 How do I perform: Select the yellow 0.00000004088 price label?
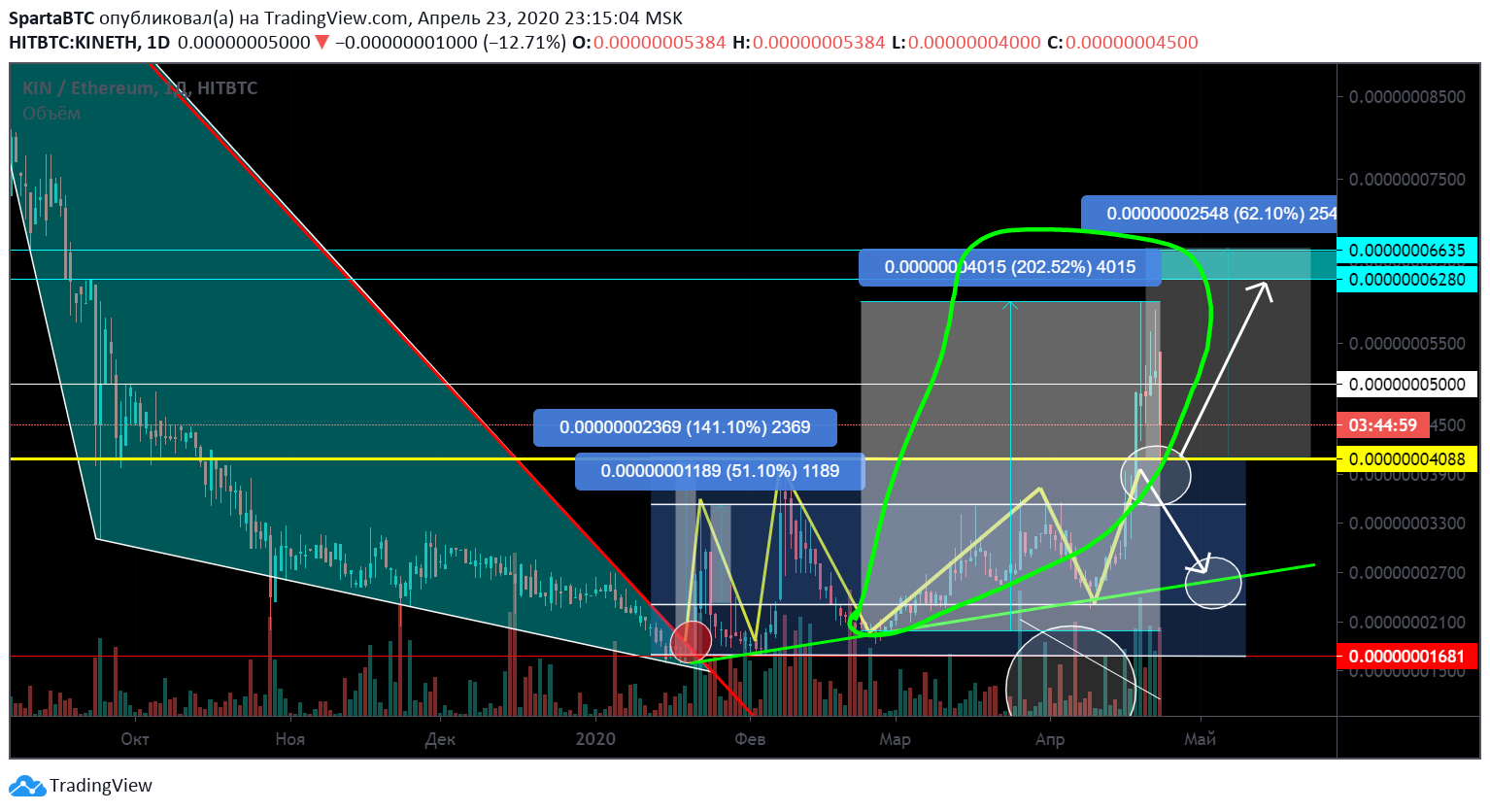1406,459
